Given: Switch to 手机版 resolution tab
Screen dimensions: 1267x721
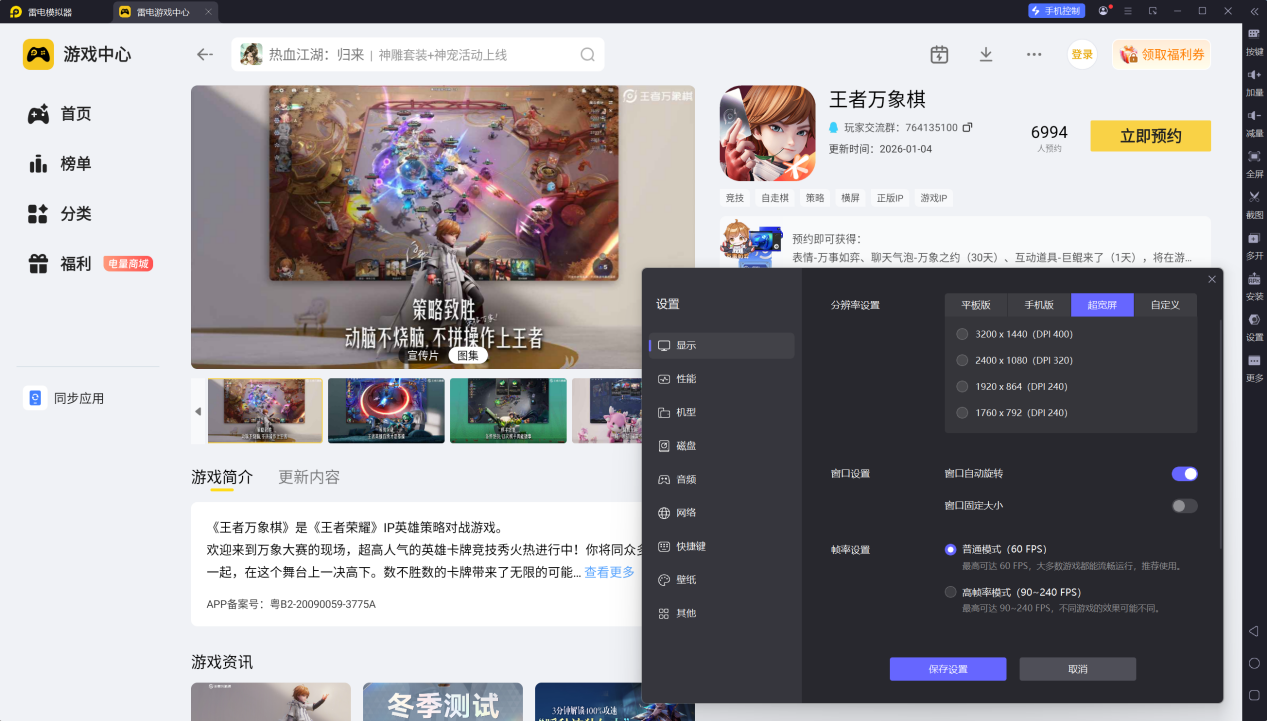Looking at the screenshot, I should point(1039,305).
